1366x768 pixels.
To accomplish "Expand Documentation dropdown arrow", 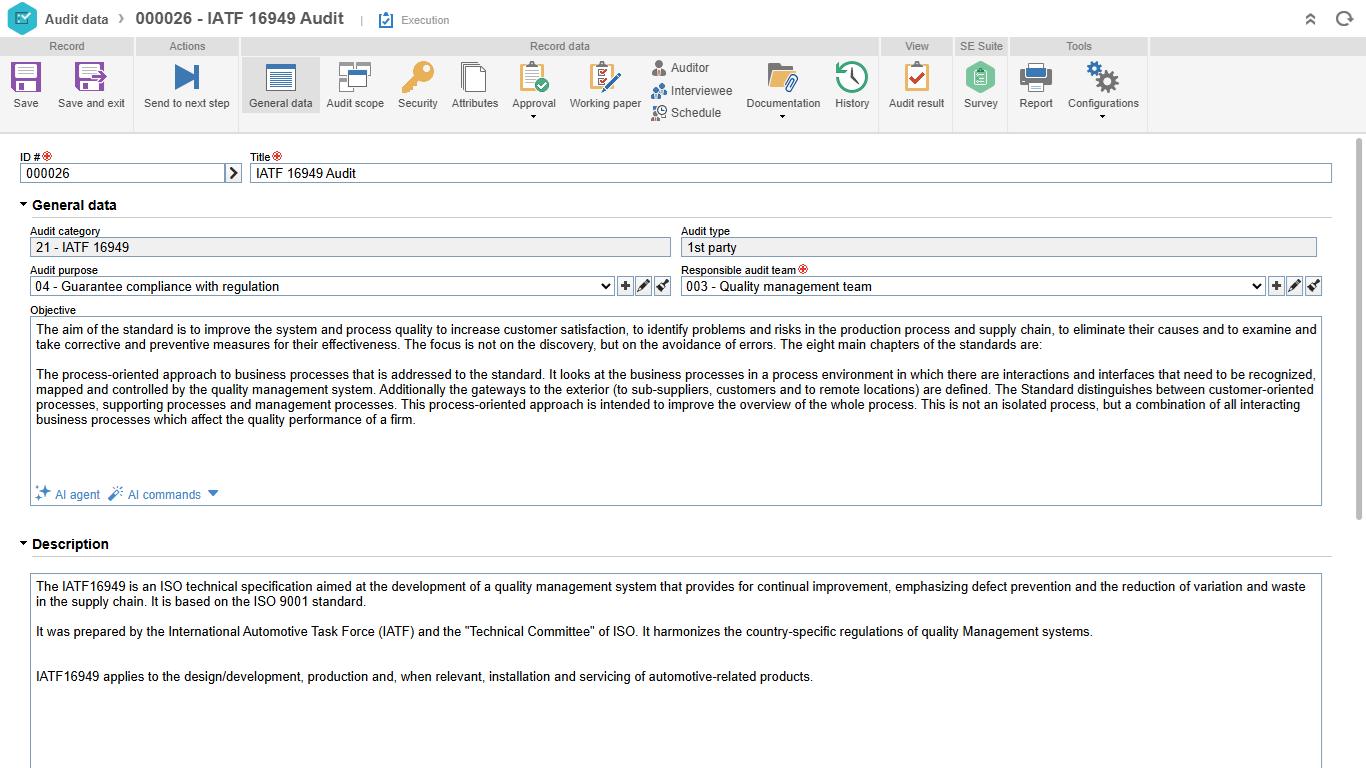I will pos(783,117).
